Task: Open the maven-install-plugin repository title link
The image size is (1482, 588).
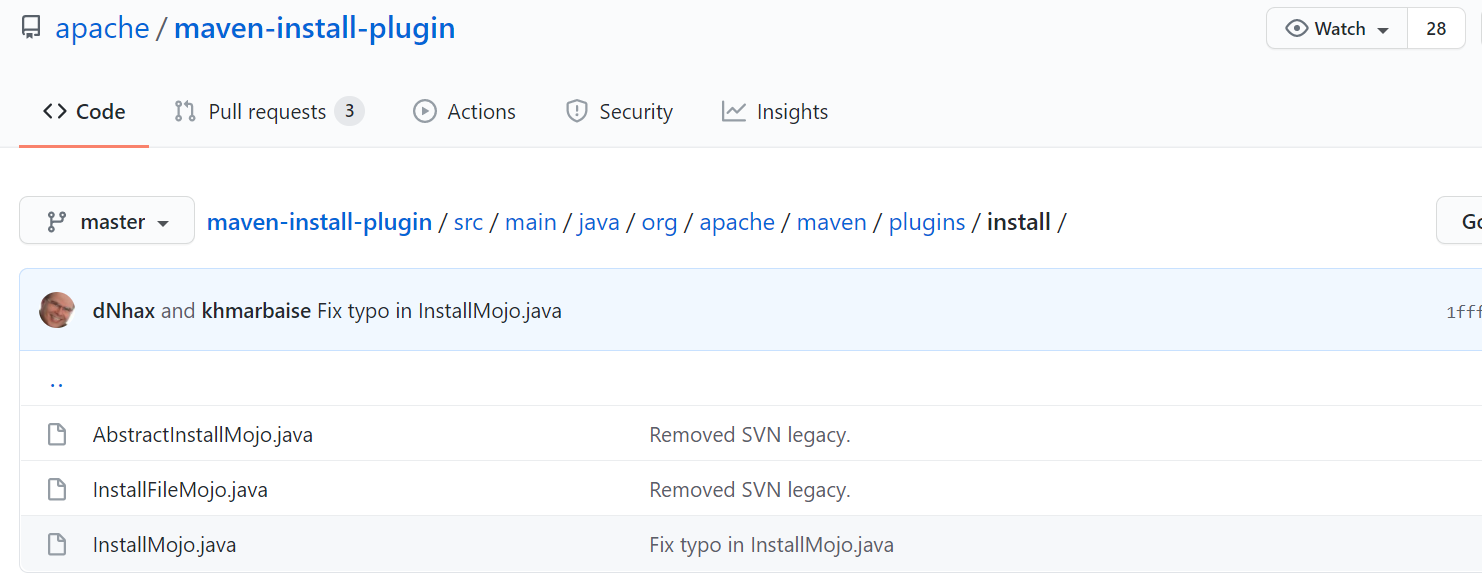Action: point(314,28)
